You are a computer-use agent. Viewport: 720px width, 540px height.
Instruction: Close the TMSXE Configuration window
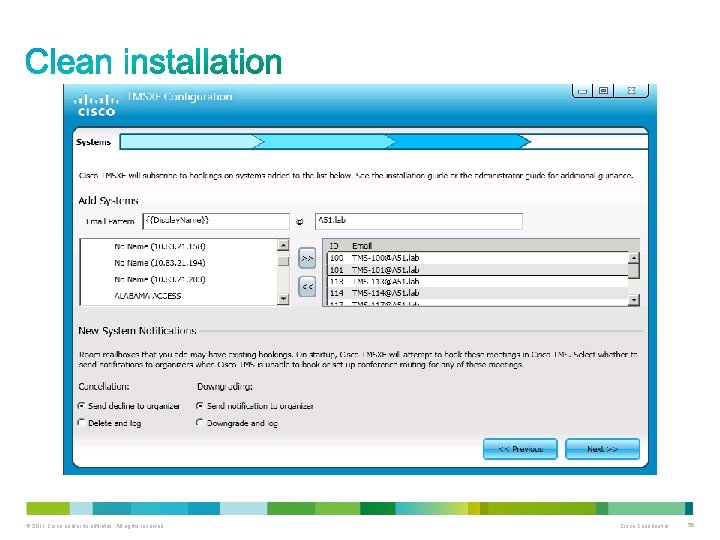[x=631, y=90]
